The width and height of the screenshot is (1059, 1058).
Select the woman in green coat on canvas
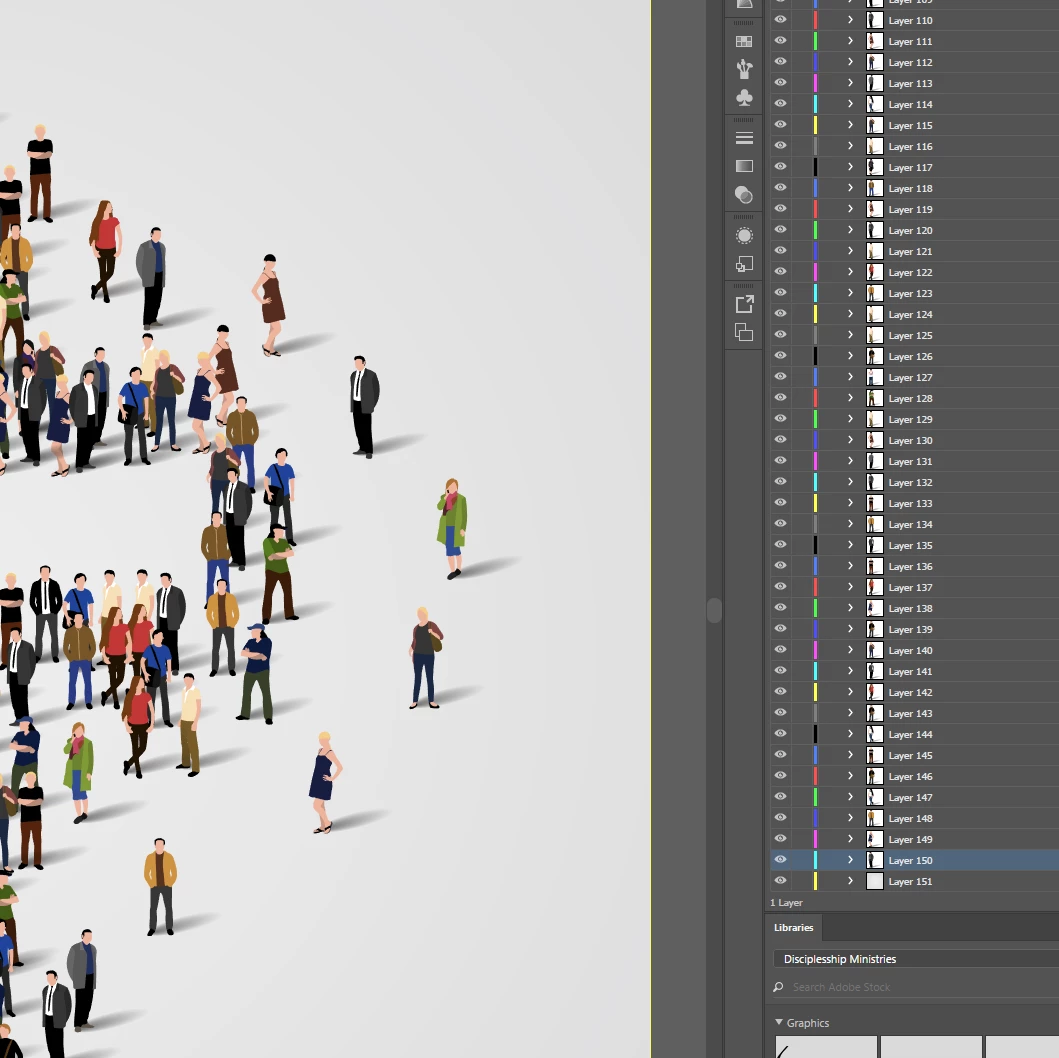(x=452, y=528)
